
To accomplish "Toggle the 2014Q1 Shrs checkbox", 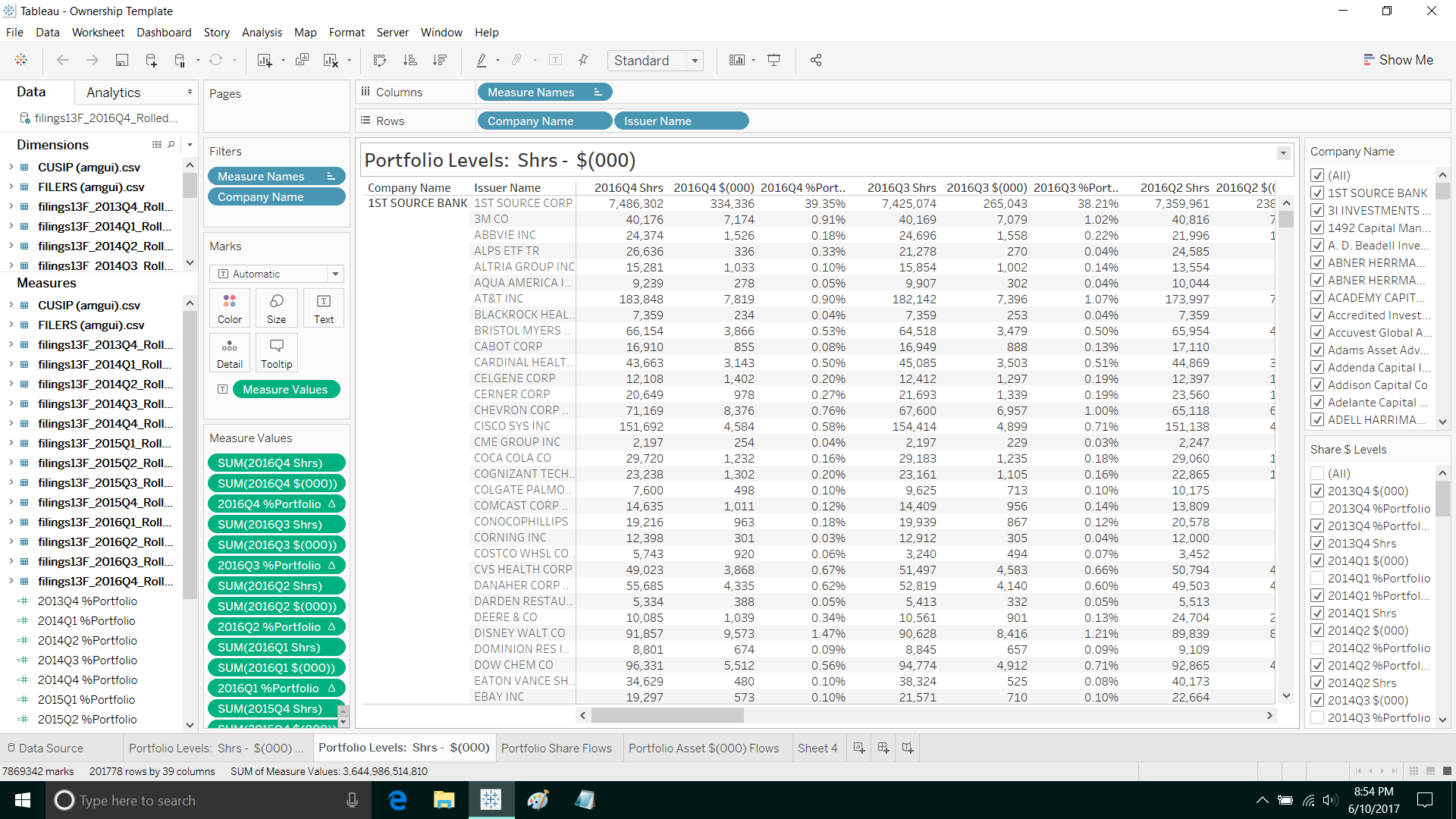I will pos(1317,613).
